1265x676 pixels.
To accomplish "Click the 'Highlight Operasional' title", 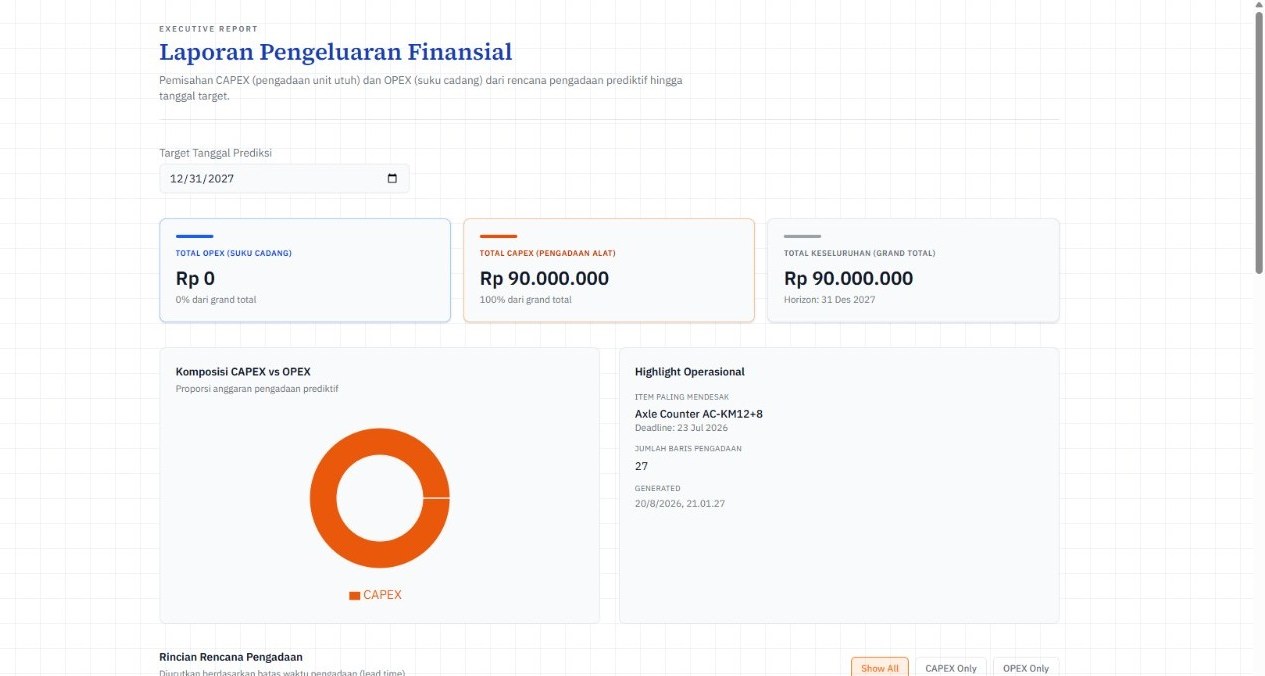I will tap(690, 372).
